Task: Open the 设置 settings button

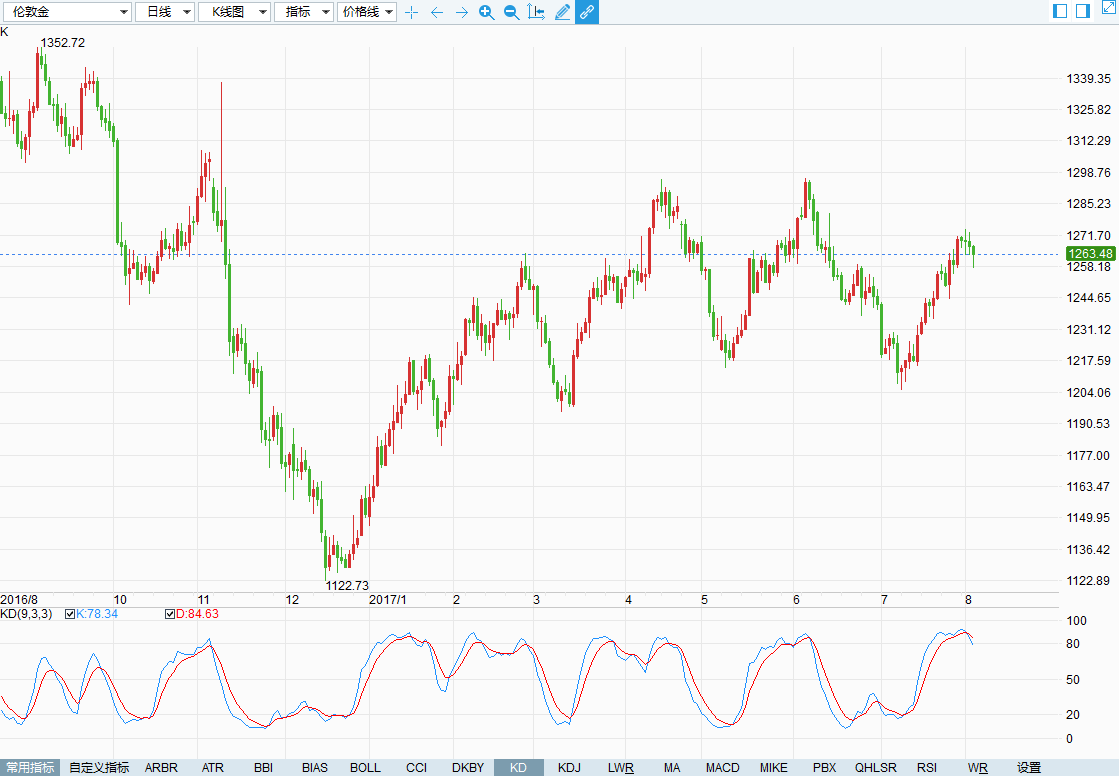Action: (x=1028, y=767)
